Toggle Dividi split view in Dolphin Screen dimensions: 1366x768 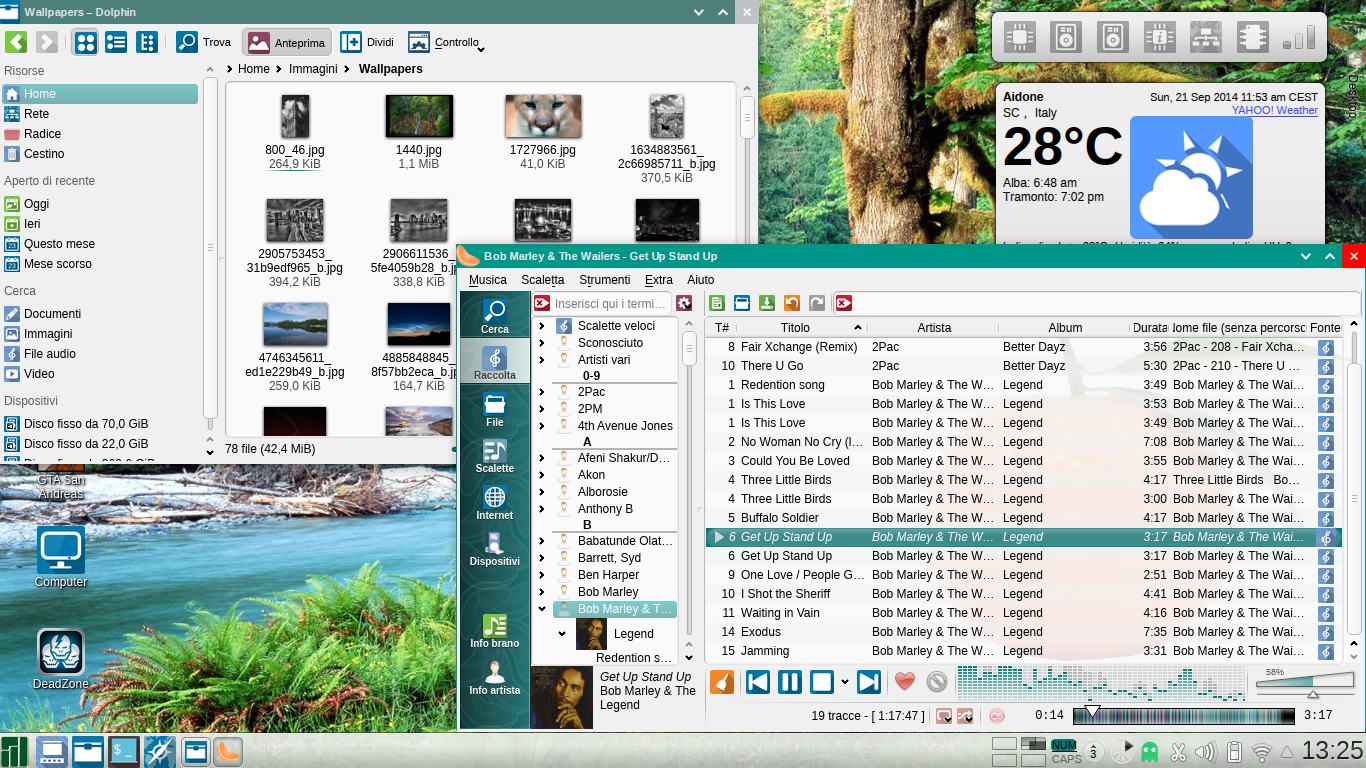(367, 42)
